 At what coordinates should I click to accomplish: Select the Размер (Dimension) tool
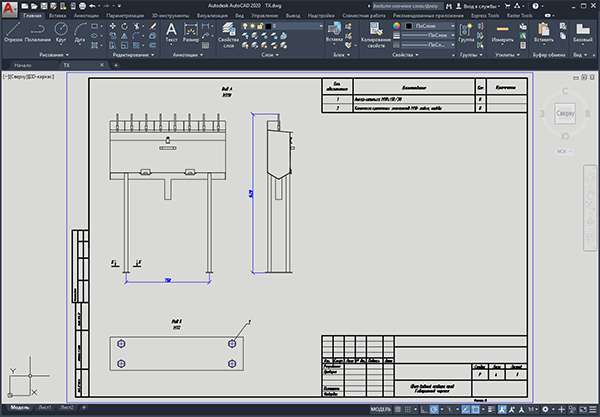pos(191,32)
